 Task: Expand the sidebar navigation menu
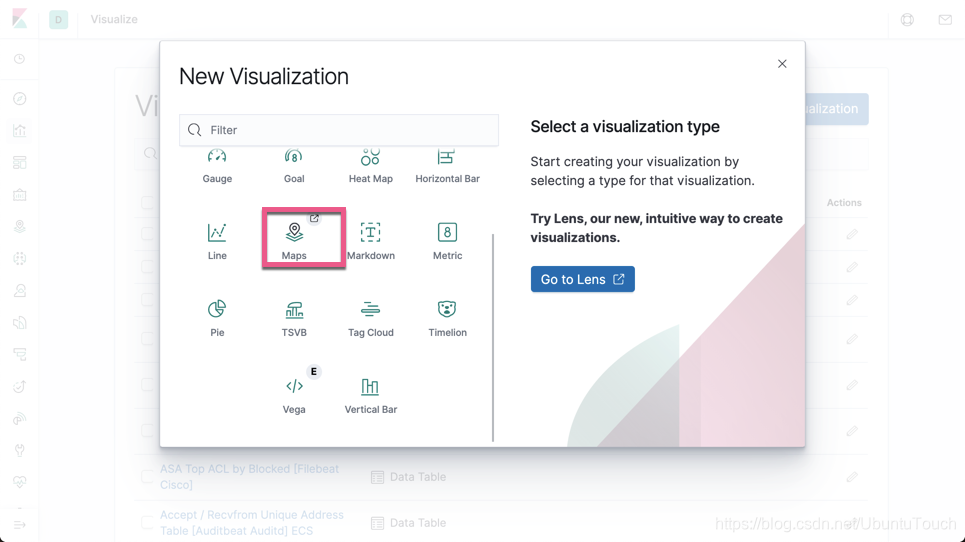(20, 525)
